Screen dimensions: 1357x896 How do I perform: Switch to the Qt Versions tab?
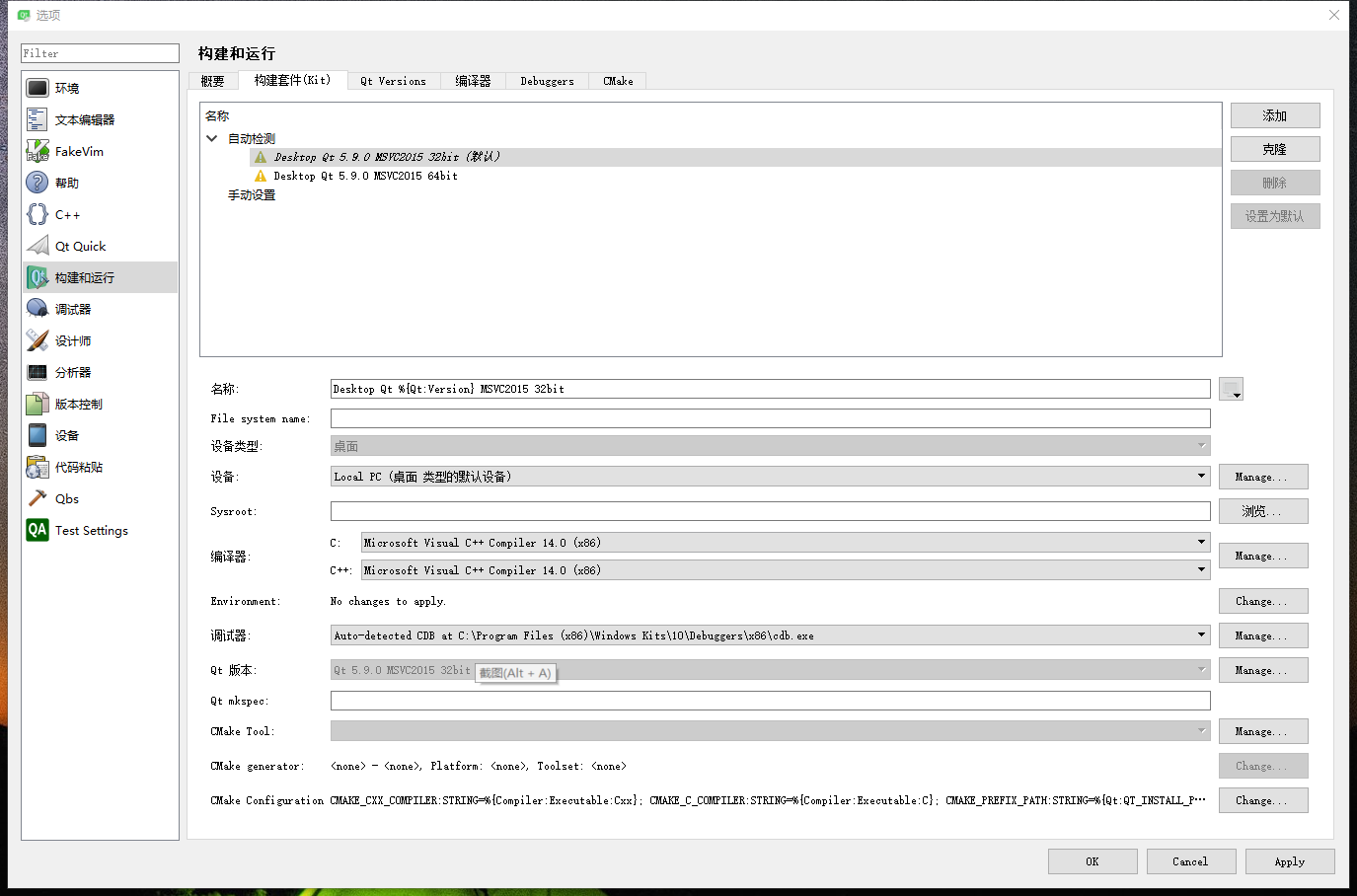point(394,81)
